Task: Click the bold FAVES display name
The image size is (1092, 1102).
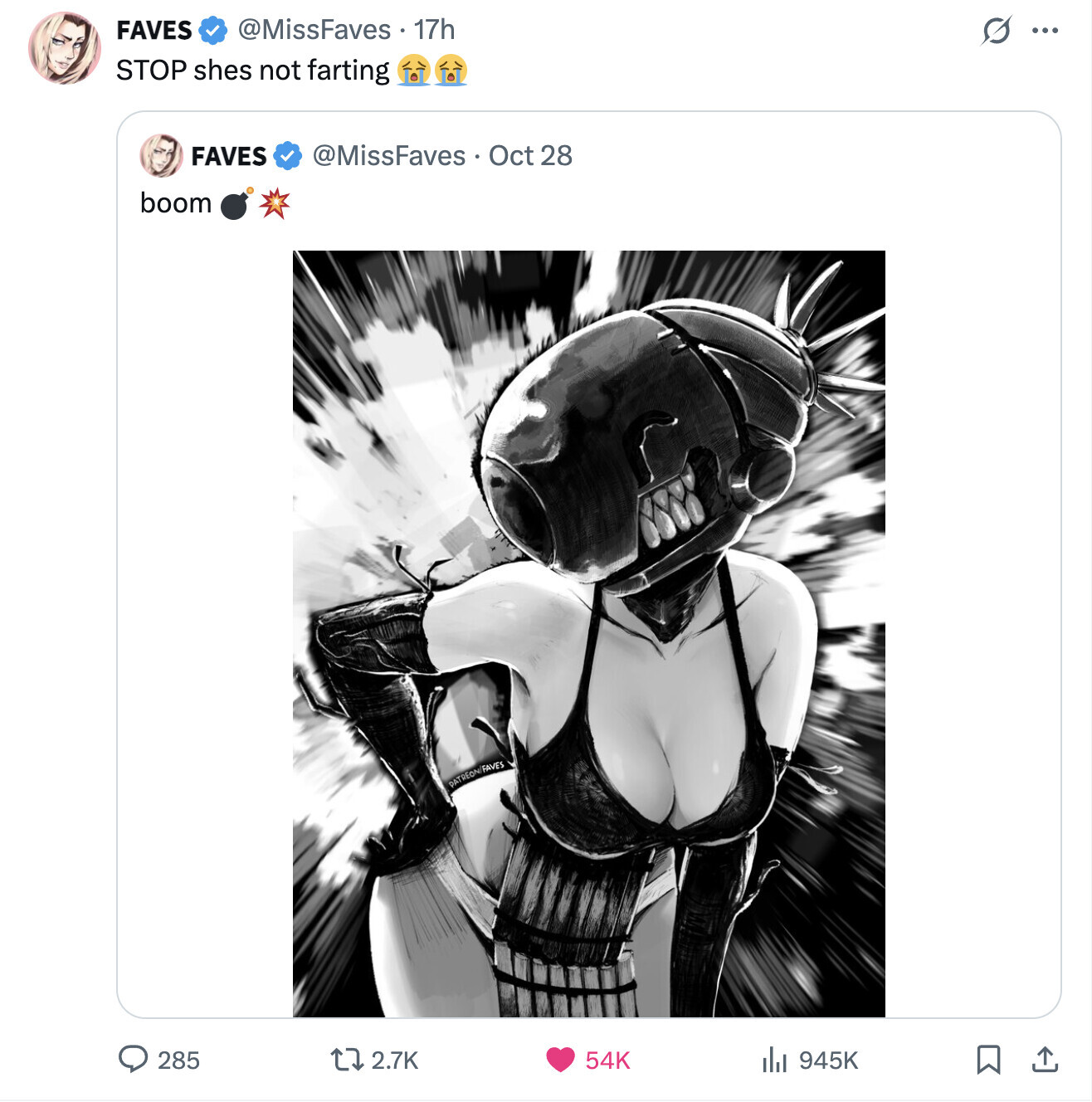Action: [154, 31]
